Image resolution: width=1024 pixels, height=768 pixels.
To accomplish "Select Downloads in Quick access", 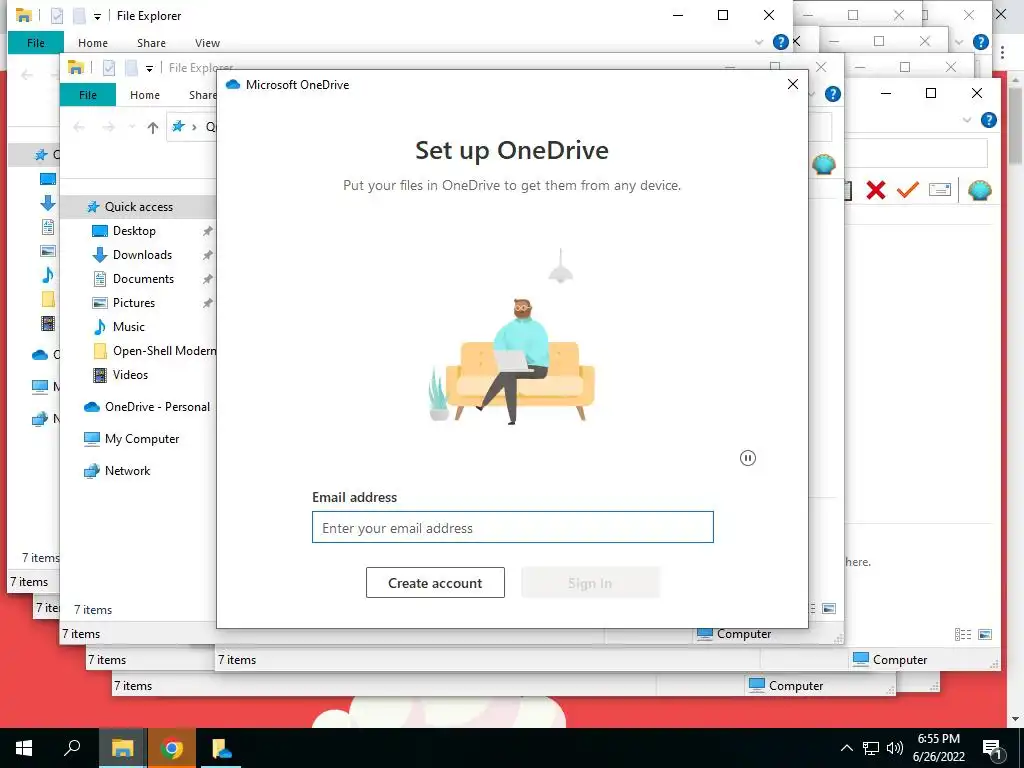I will point(142,255).
